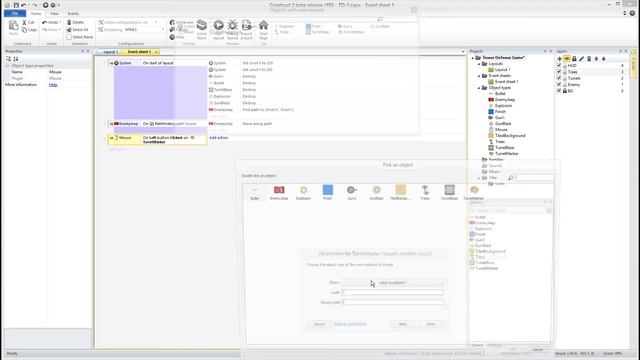Click the categorized sort icon in Properties panel
Image resolution: width=640 pixels, height=360 pixels.
pyautogui.click(x=8, y=59)
